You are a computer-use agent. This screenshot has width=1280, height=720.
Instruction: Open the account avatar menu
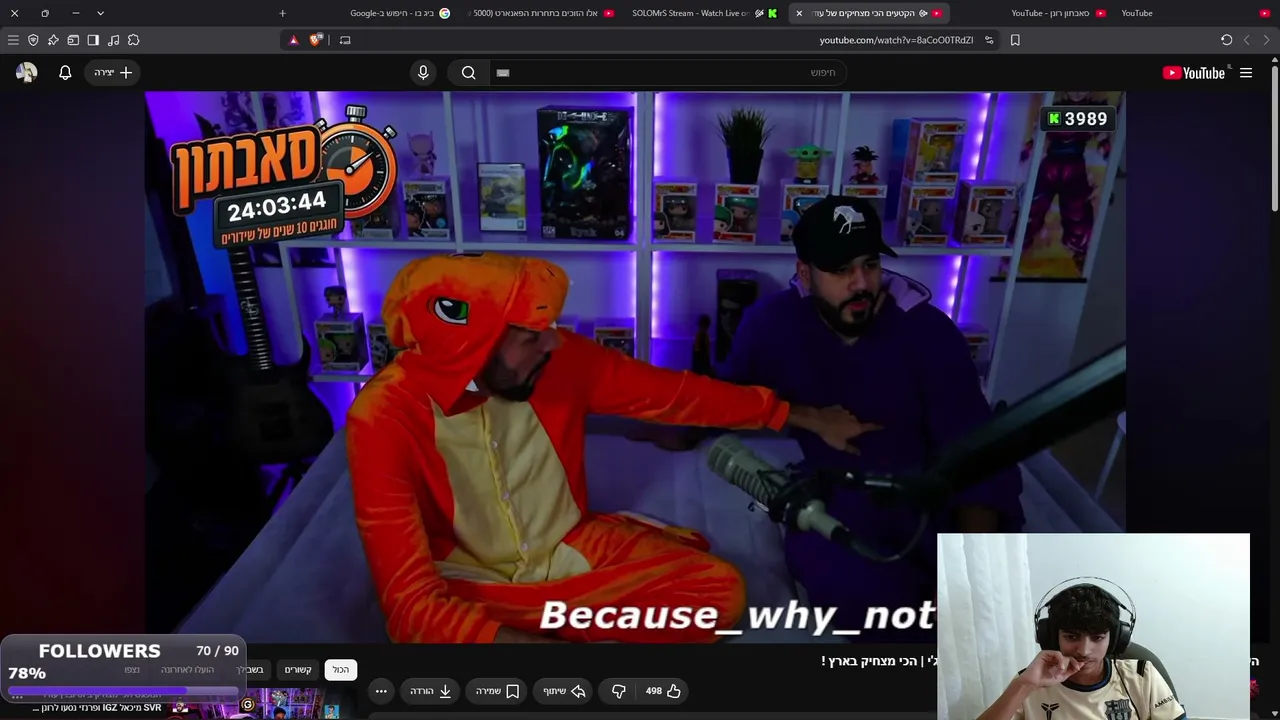point(26,72)
